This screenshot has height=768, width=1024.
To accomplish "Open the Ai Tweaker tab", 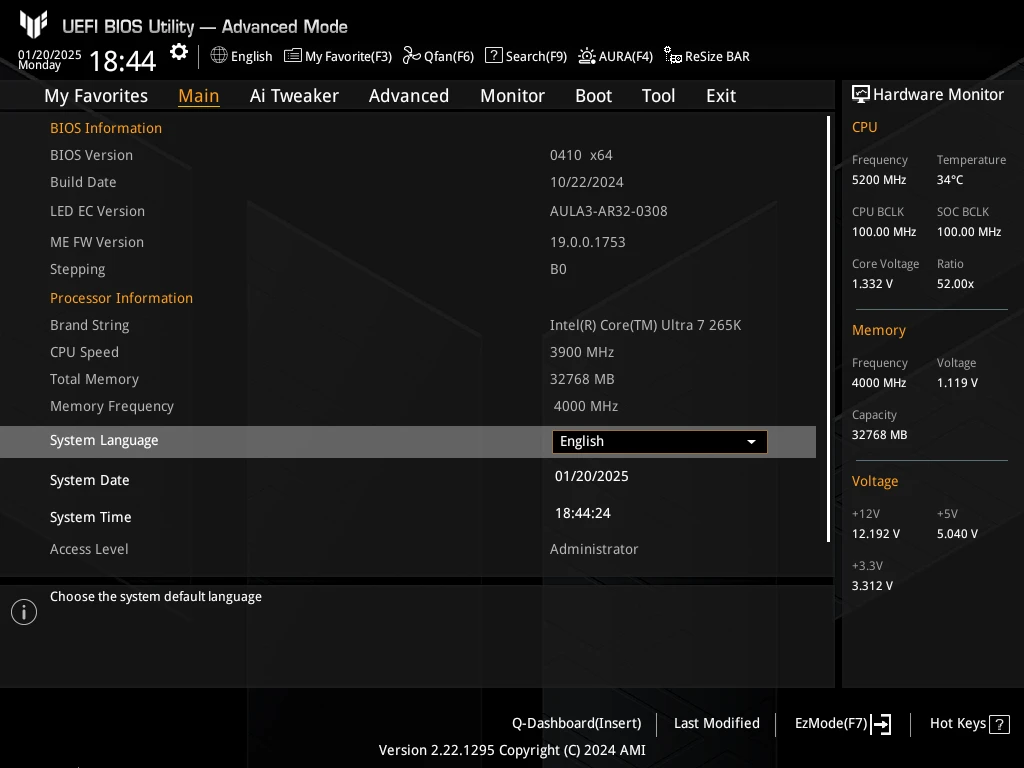I will tap(294, 95).
